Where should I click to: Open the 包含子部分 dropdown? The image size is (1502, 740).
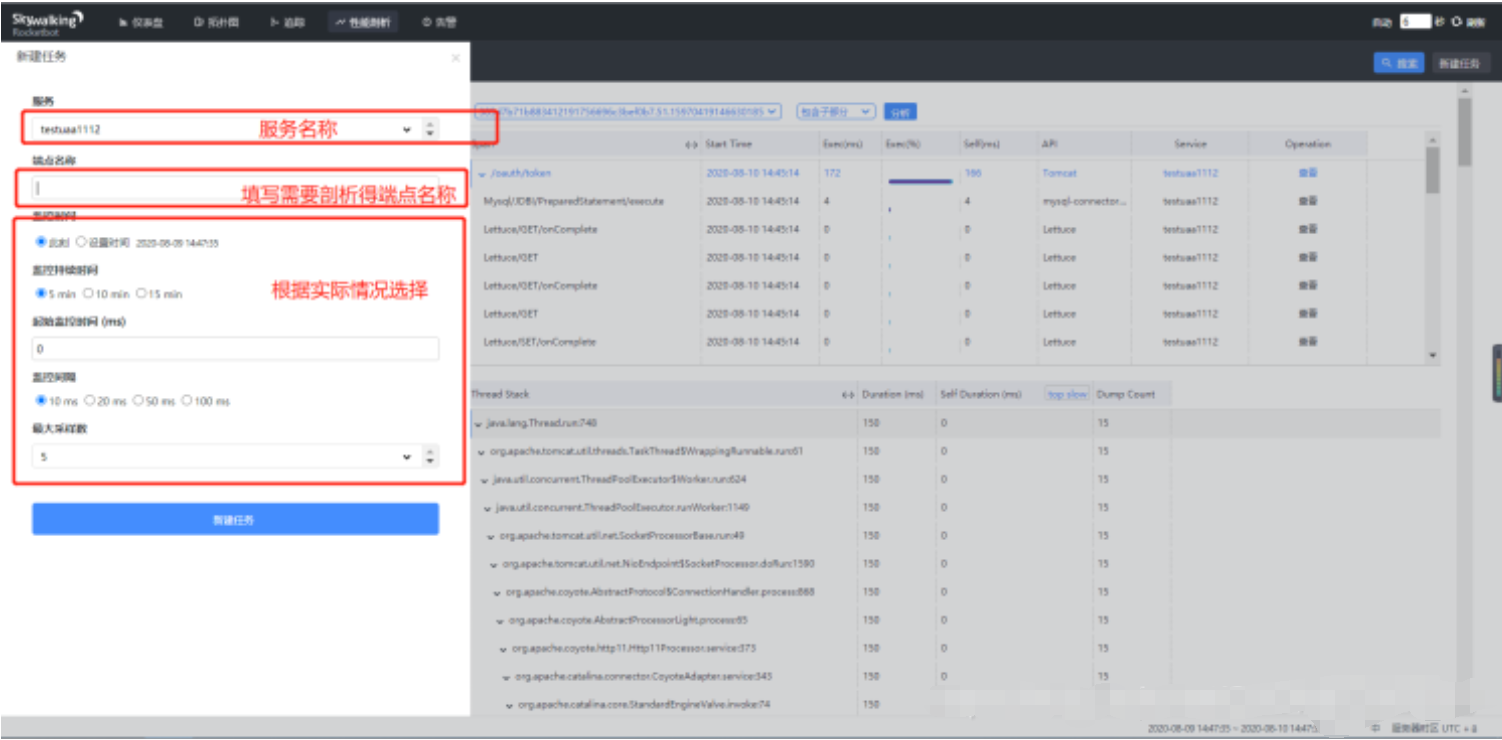[x=835, y=112]
